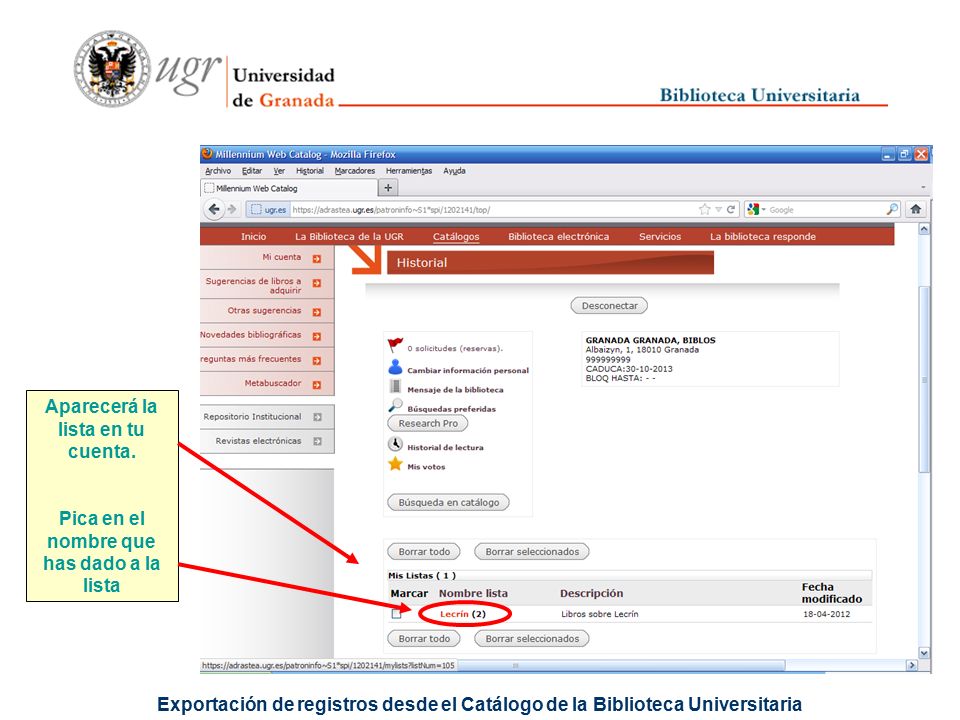960x720 pixels.
Task: Open Servicios navigation link
Action: [x=660, y=236]
